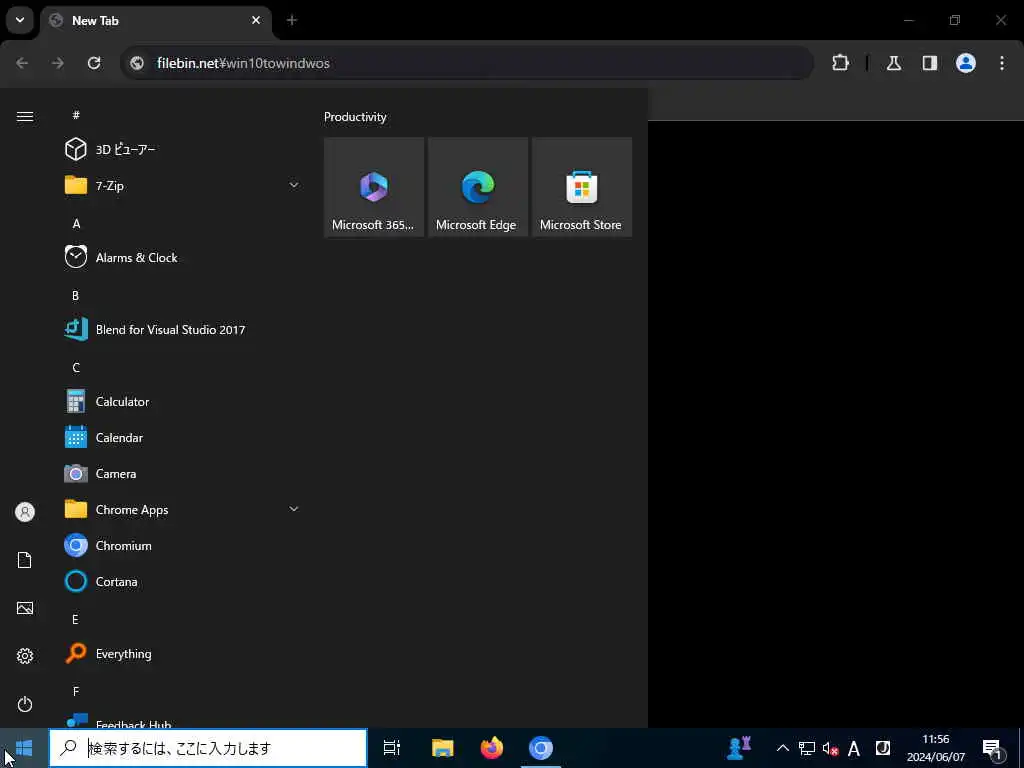Jump to the # letter header

(x=76, y=115)
